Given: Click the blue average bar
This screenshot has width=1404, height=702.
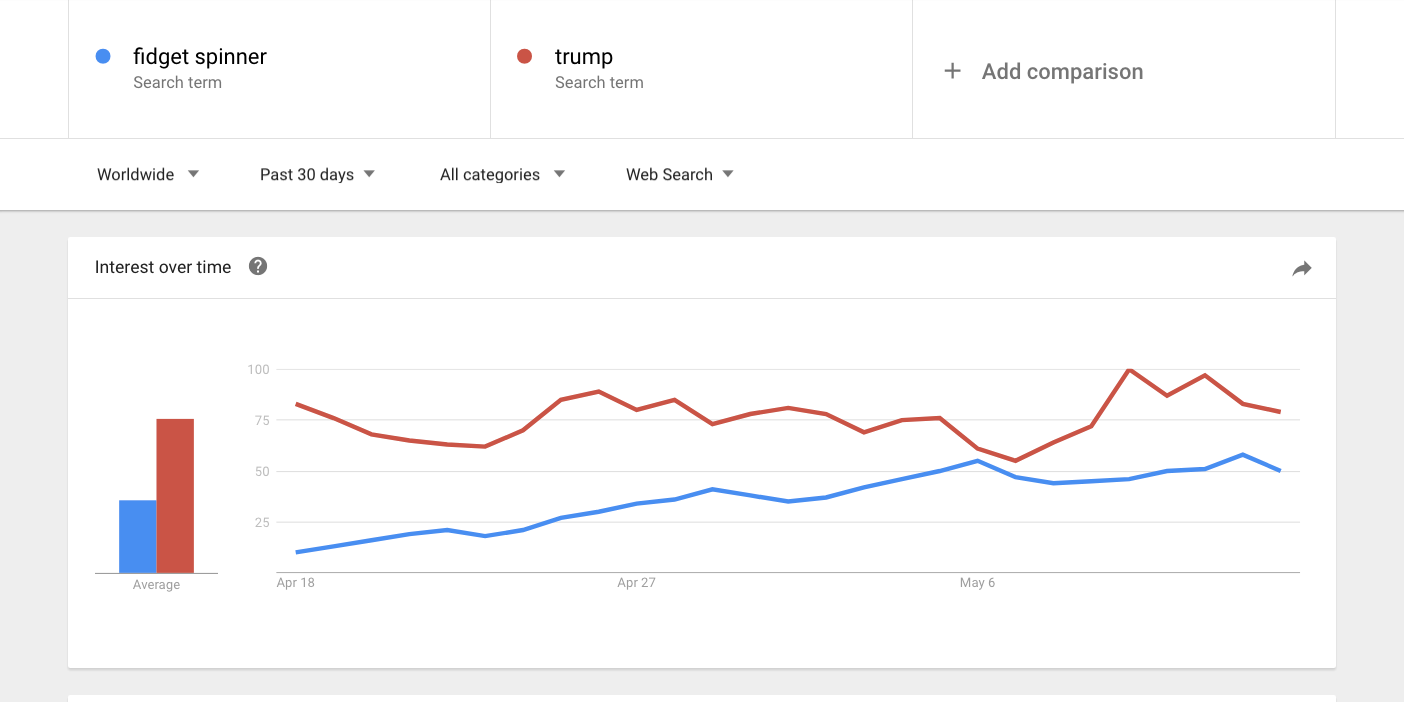Looking at the screenshot, I should (137, 535).
